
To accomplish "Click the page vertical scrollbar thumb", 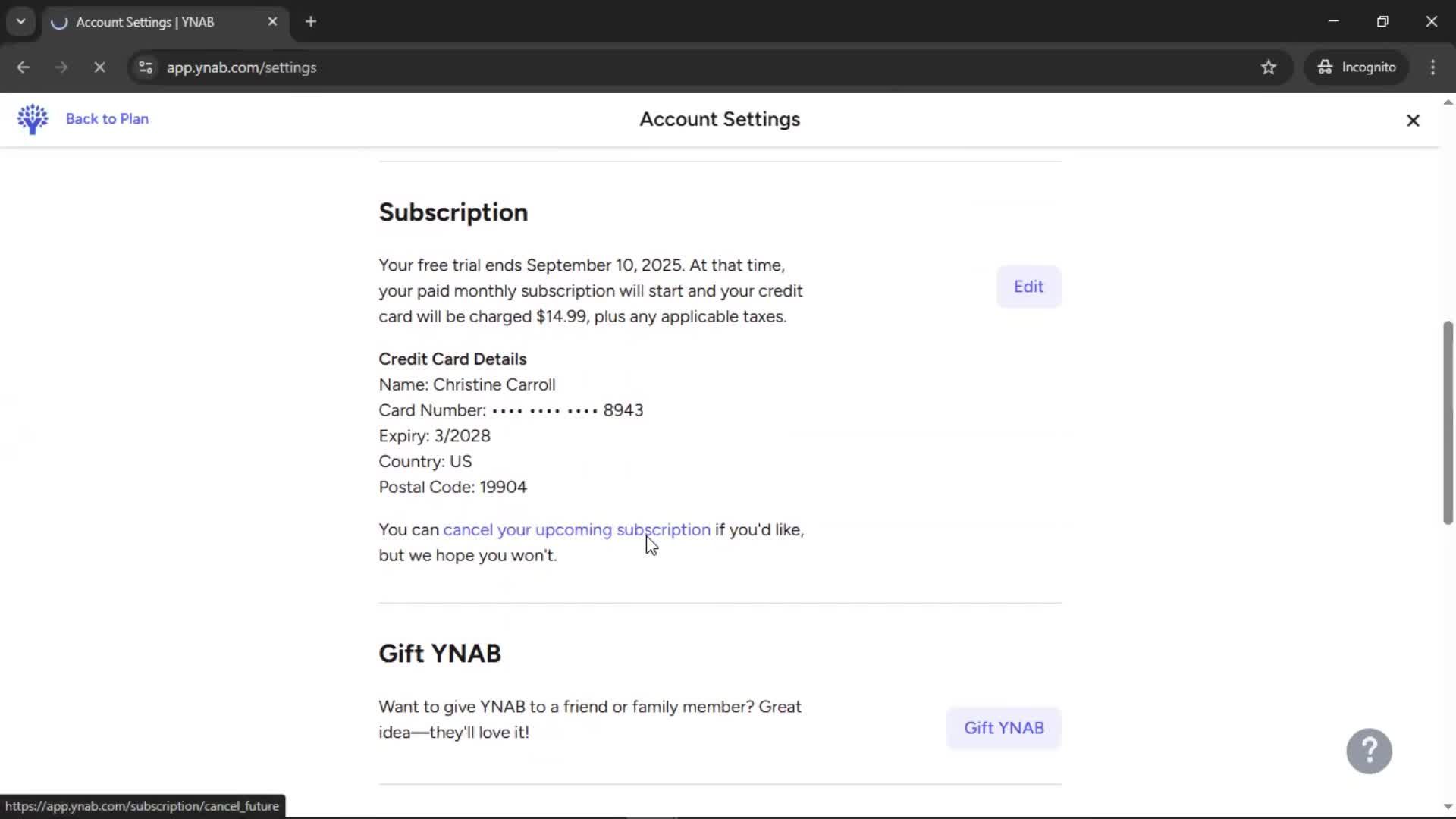I will pos(1448,422).
